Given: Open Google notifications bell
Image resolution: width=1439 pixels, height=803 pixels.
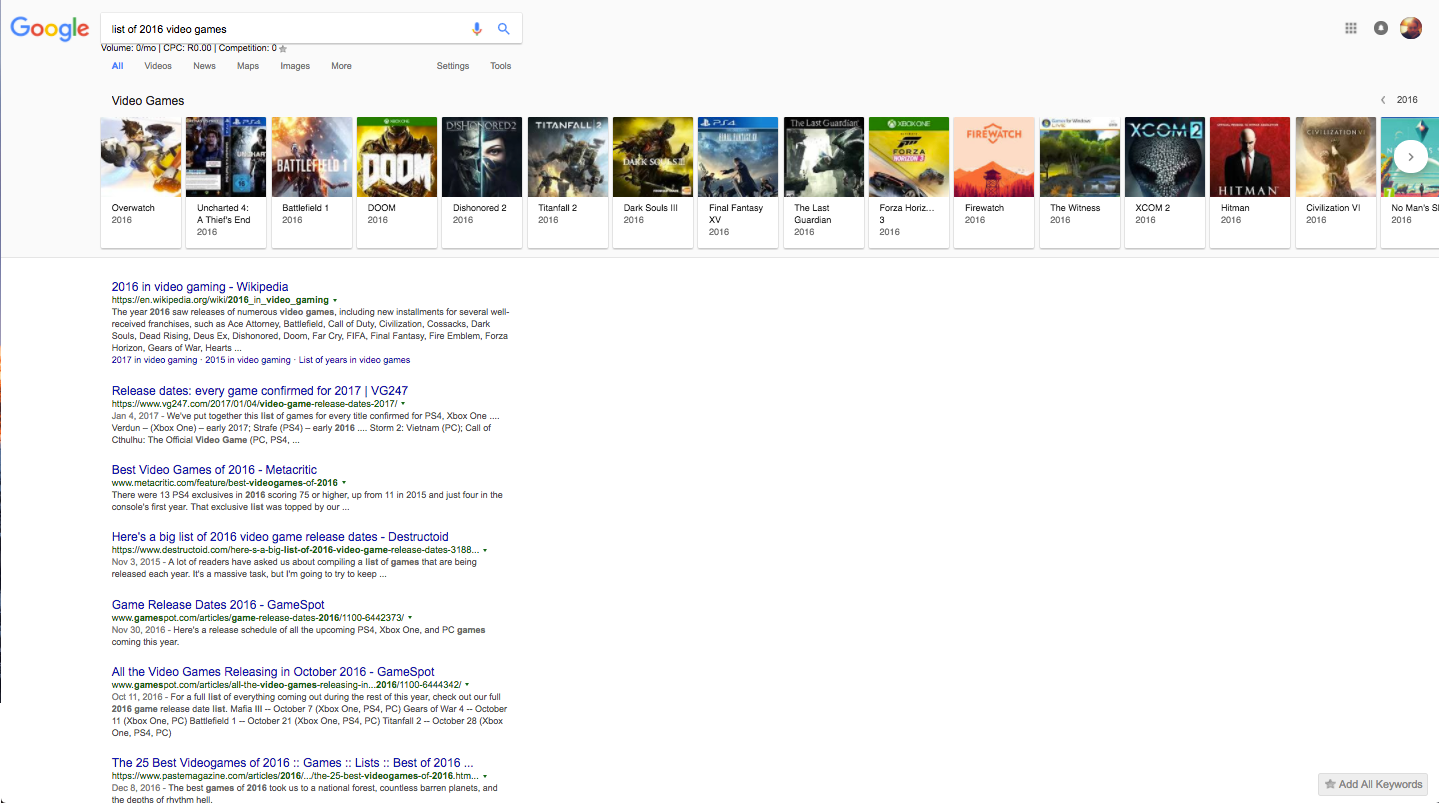Looking at the screenshot, I should [1381, 28].
